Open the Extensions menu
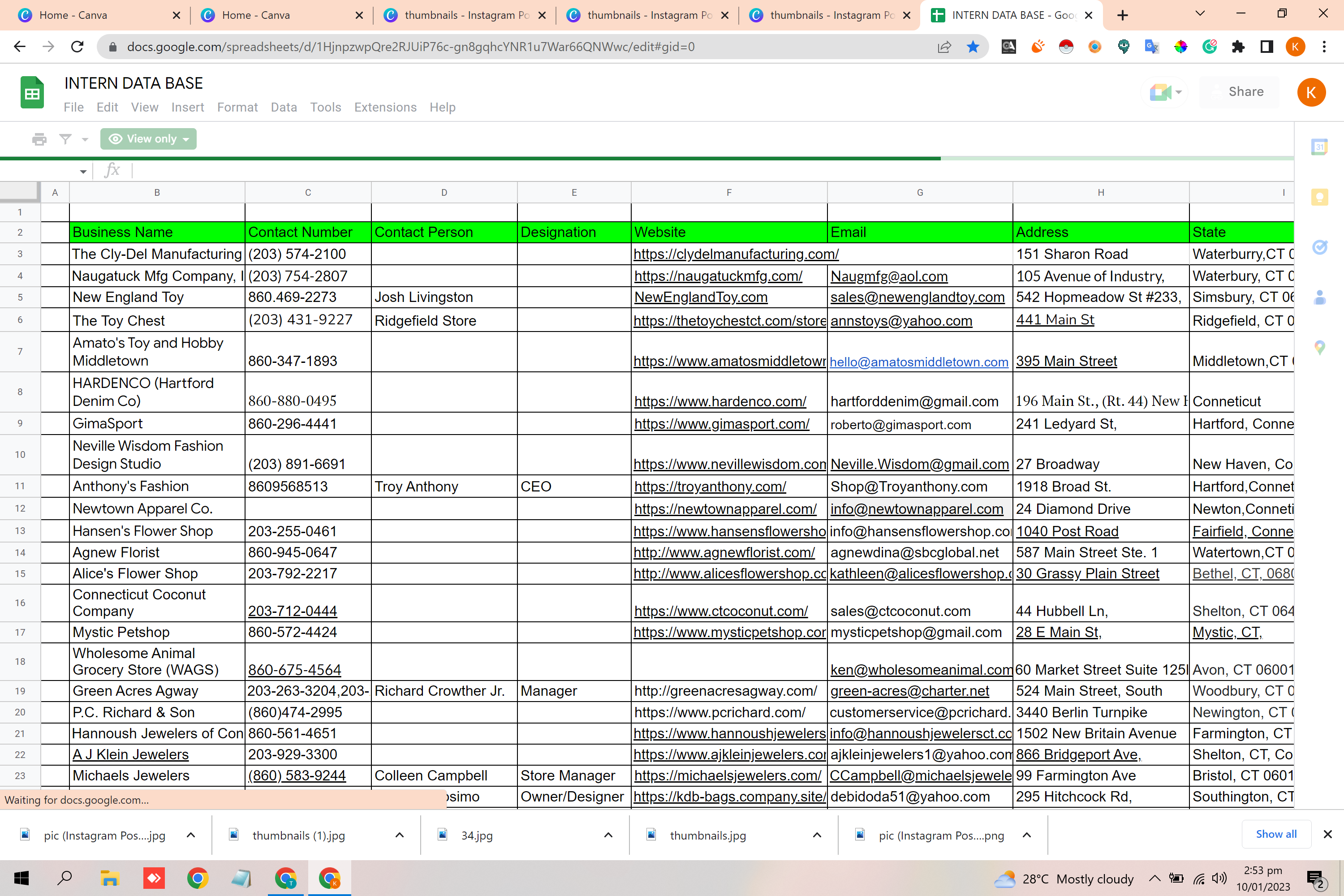The width and height of the screenshot is (1344, 896). pos(385,108)
